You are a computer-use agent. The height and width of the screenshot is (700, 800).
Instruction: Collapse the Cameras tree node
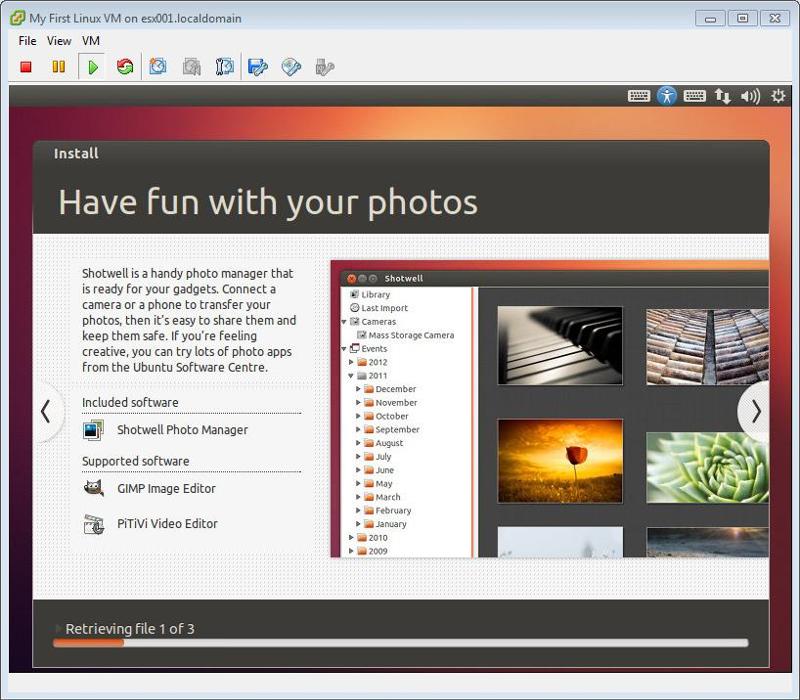pos(344,322)
